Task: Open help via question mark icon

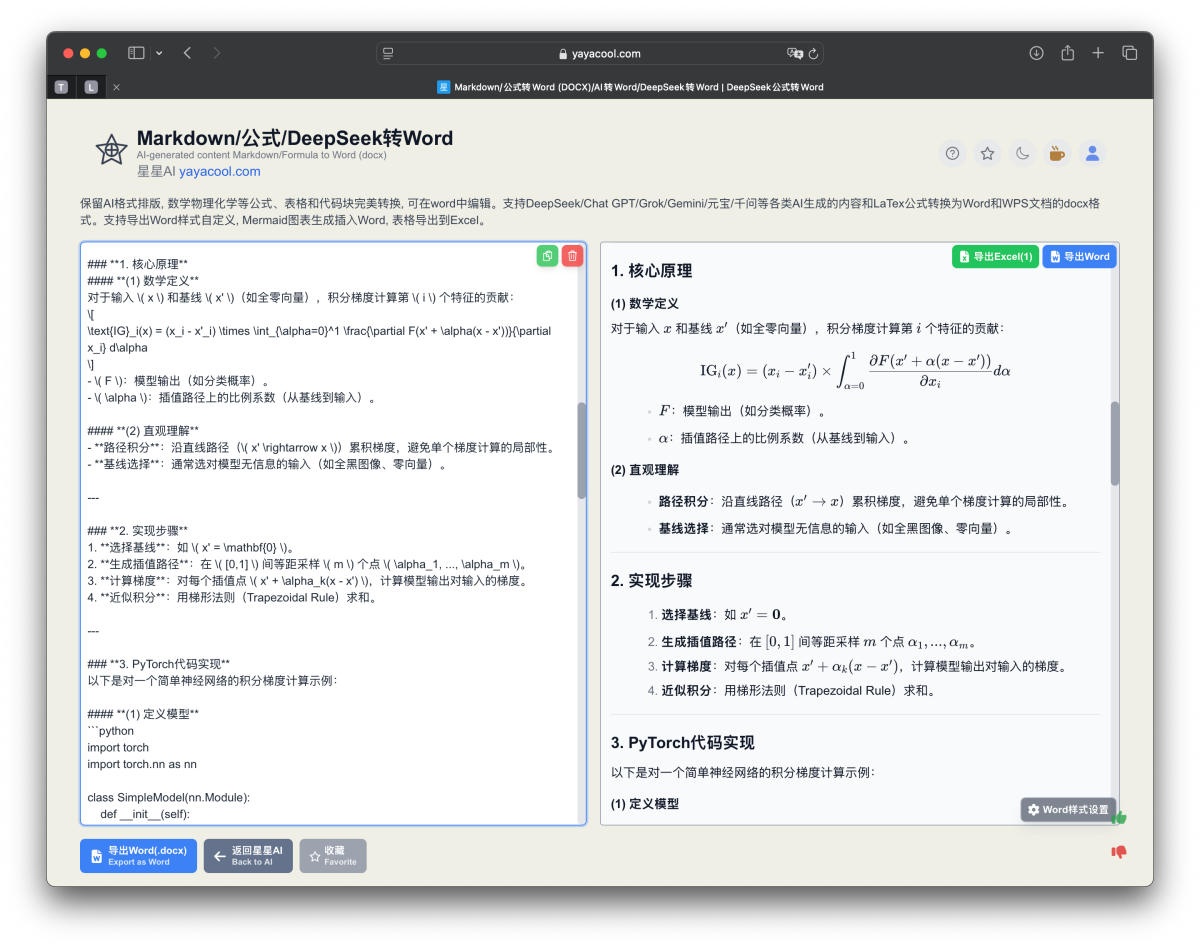Action: [x=951, y=153]
